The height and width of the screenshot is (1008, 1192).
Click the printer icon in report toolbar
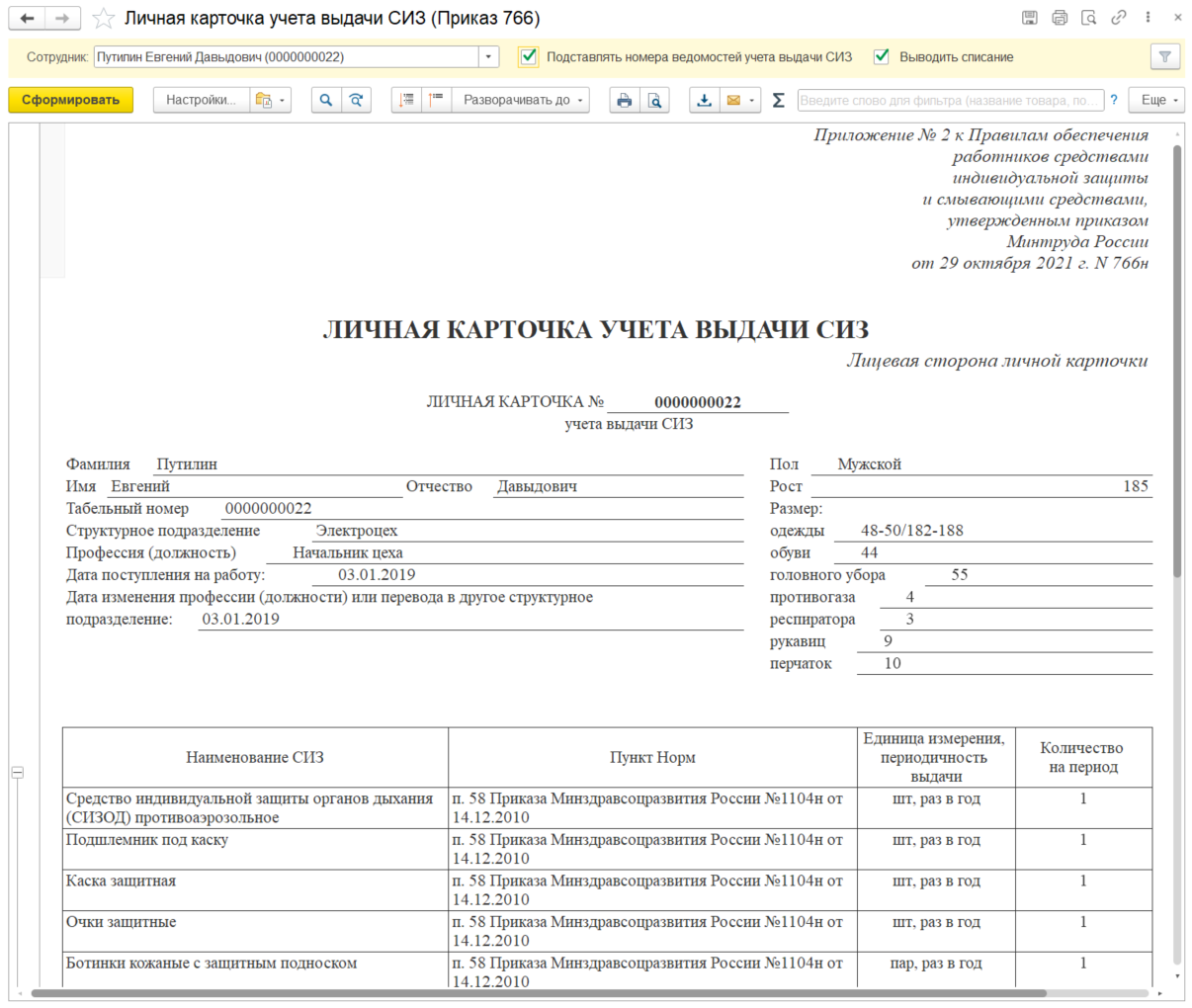click(624, 100)
